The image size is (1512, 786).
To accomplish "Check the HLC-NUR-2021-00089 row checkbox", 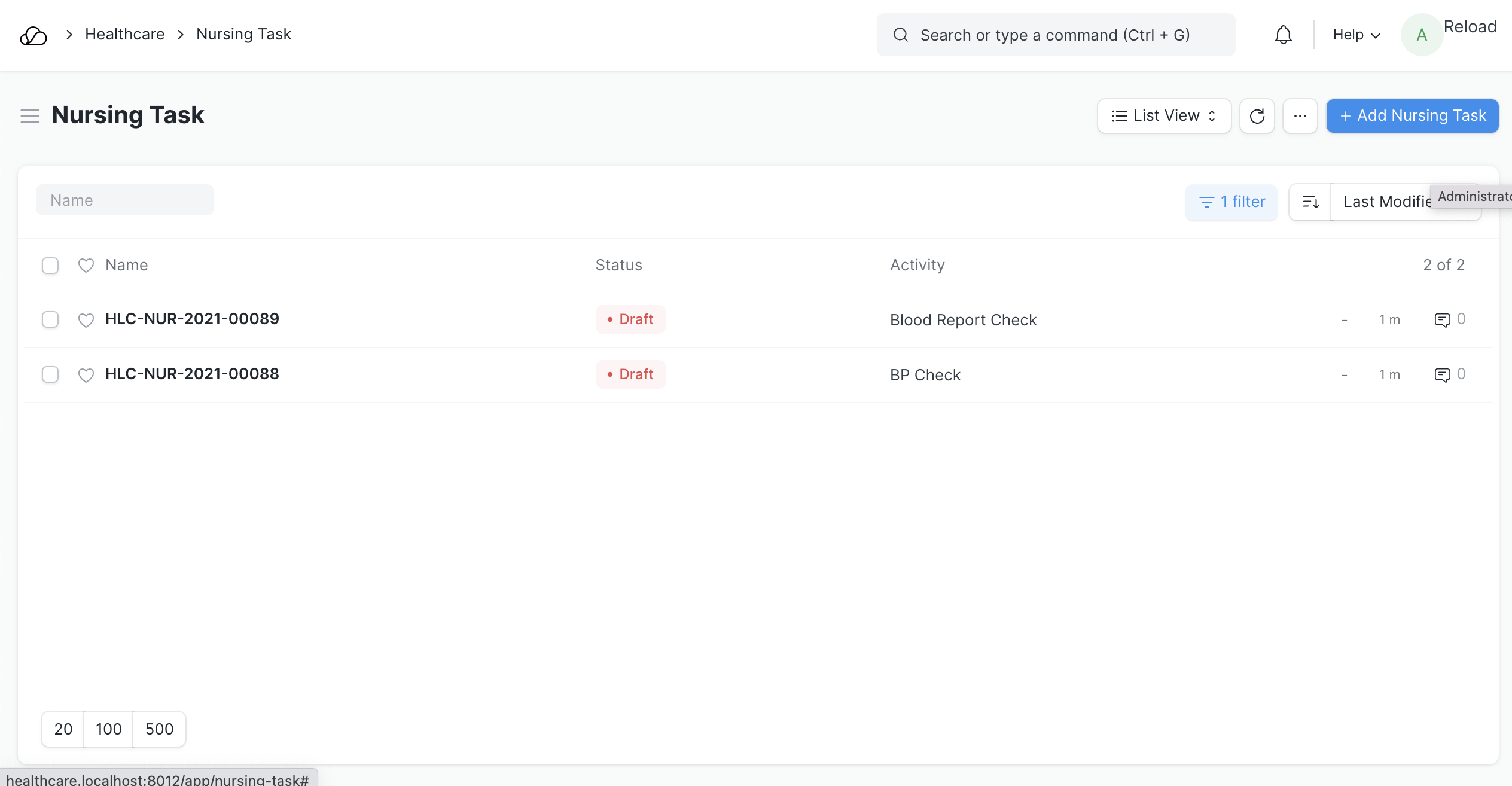I will pyautogui.click(x=50, y=319).
